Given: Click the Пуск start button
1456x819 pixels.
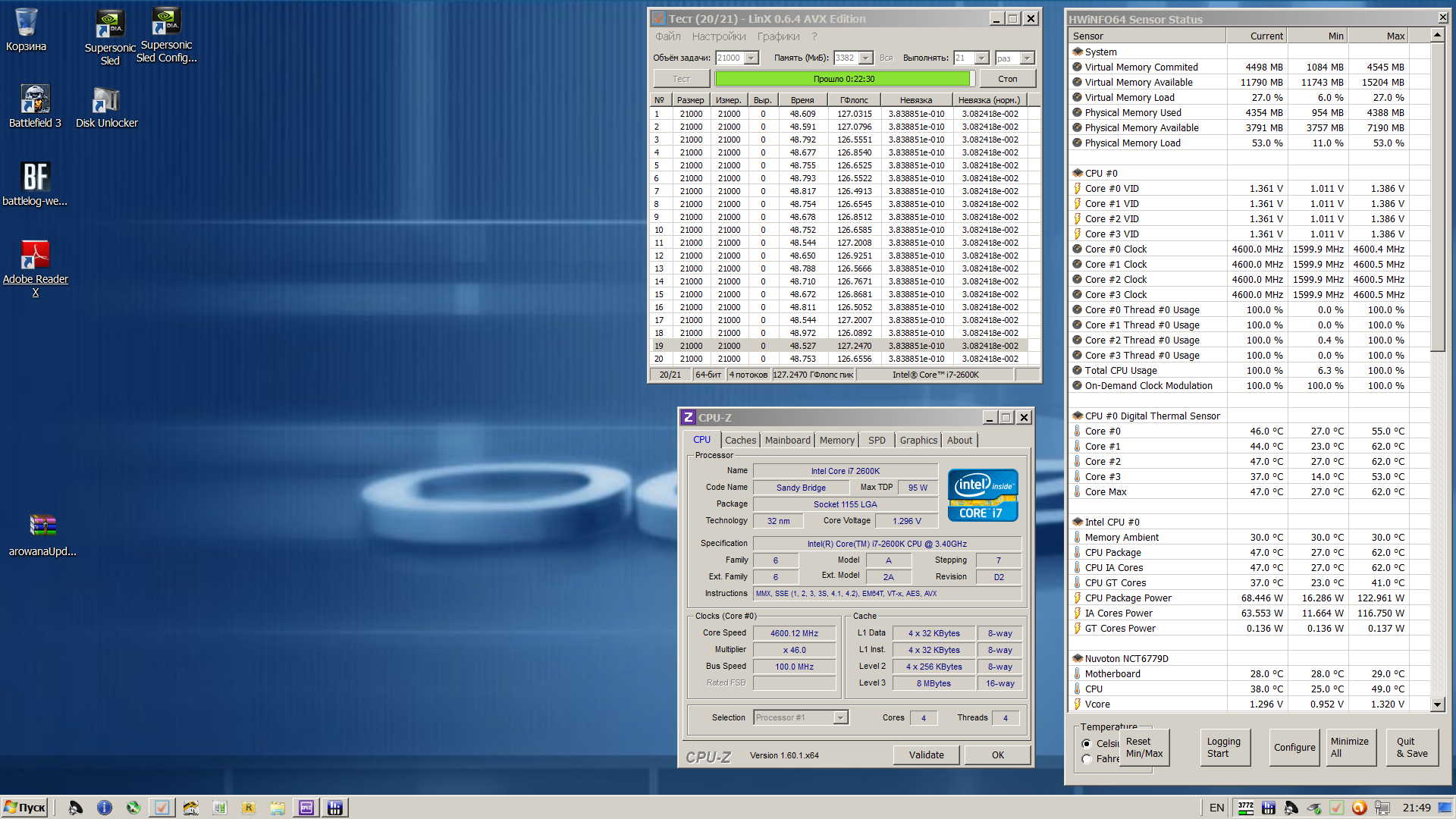Looking at the screenshot, I should [x=25, y=808].
